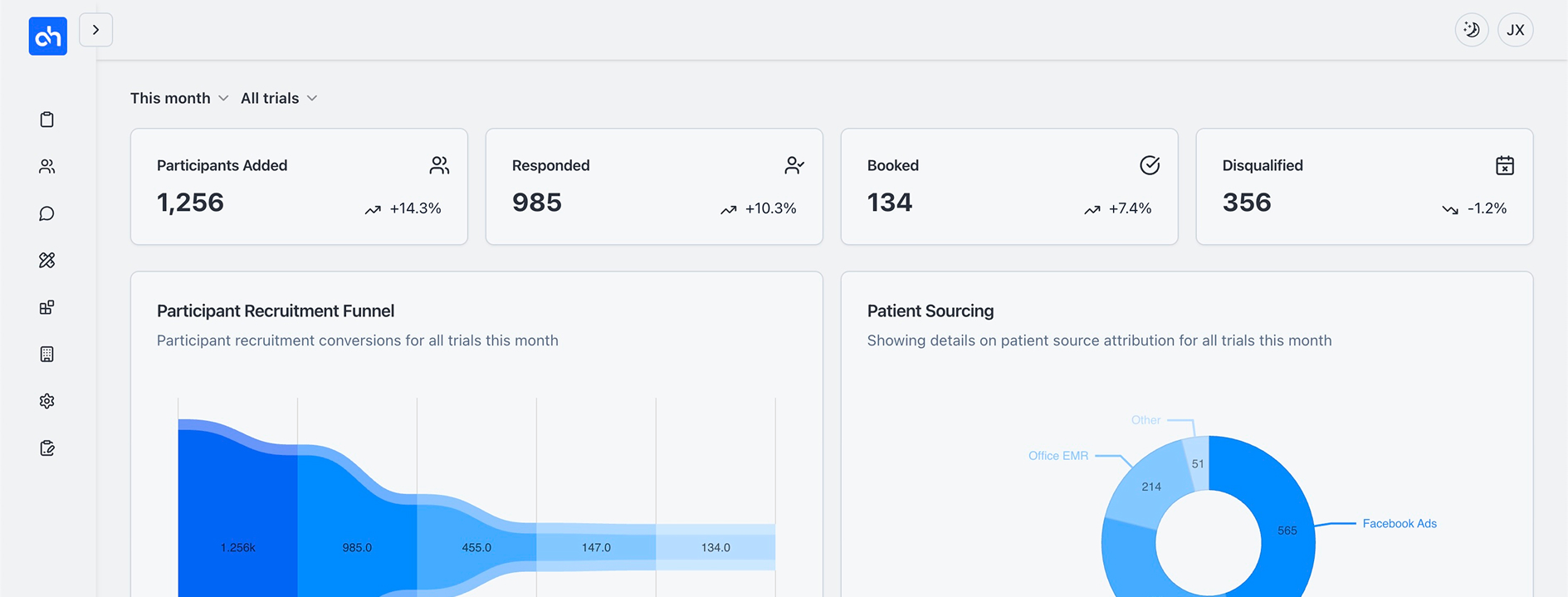Click the Office EMR label on the chart
The height and width of the screenshot is (597, 1568).
[1058, 455]
